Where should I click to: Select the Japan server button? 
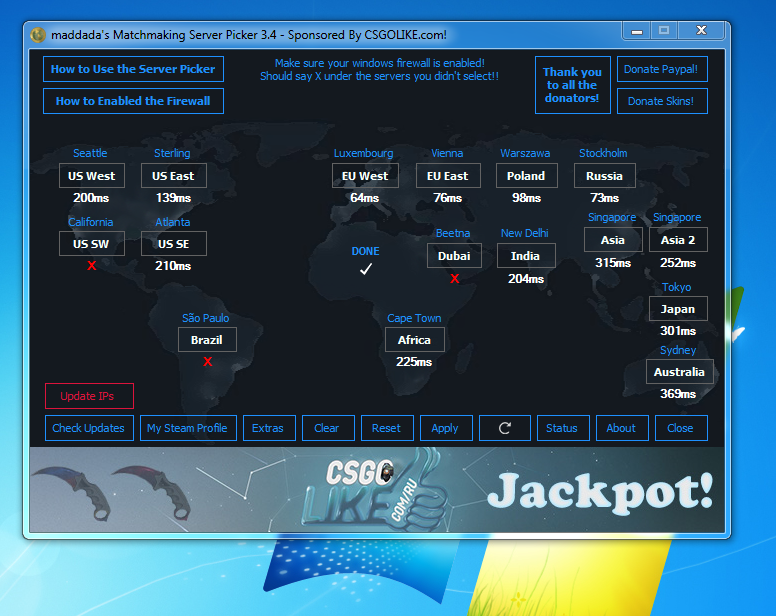point(678,309)
